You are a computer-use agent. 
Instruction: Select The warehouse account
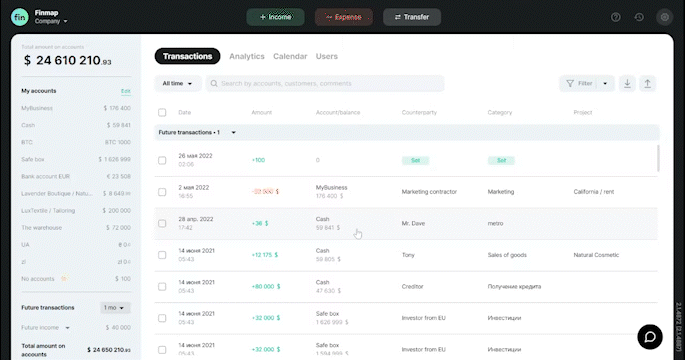pyautogui.click(x=76, y=227)
